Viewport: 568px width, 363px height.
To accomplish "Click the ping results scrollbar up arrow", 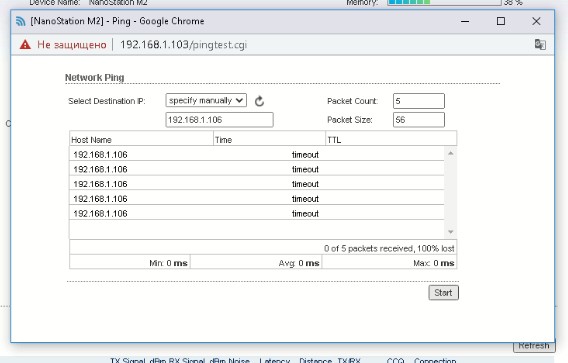I will (451, 153).
